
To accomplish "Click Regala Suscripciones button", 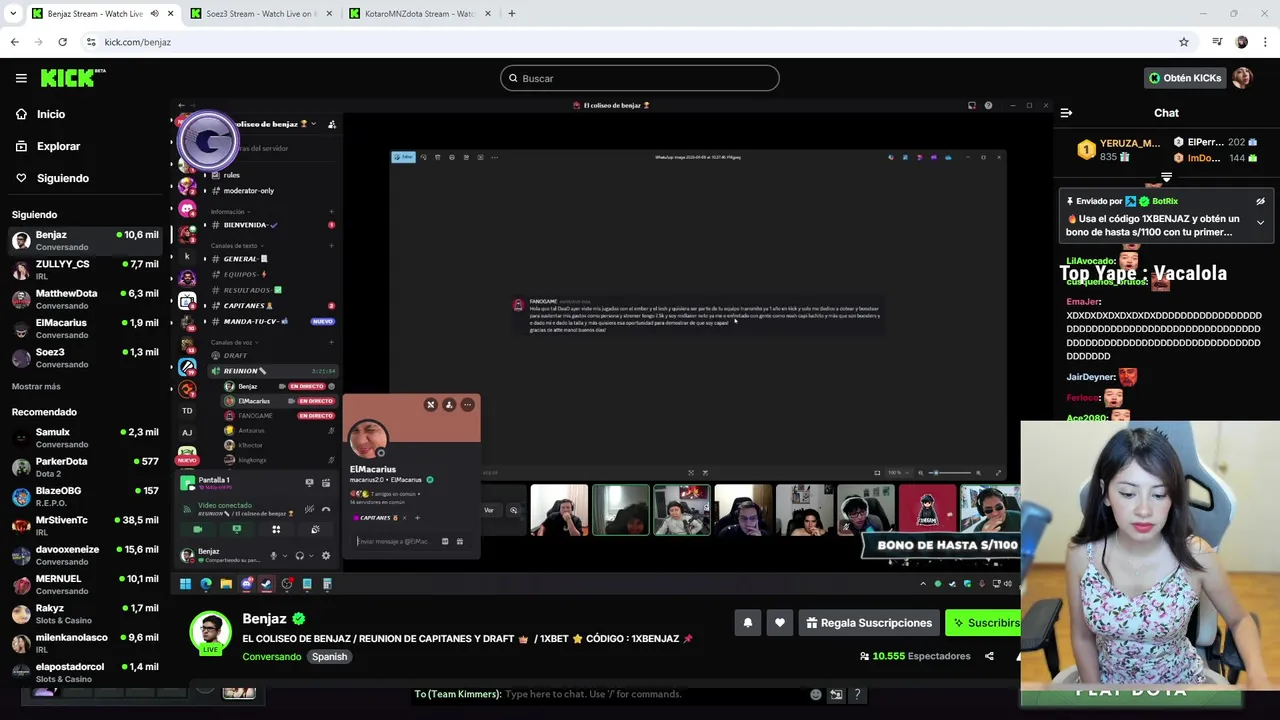I will [869, 623].
